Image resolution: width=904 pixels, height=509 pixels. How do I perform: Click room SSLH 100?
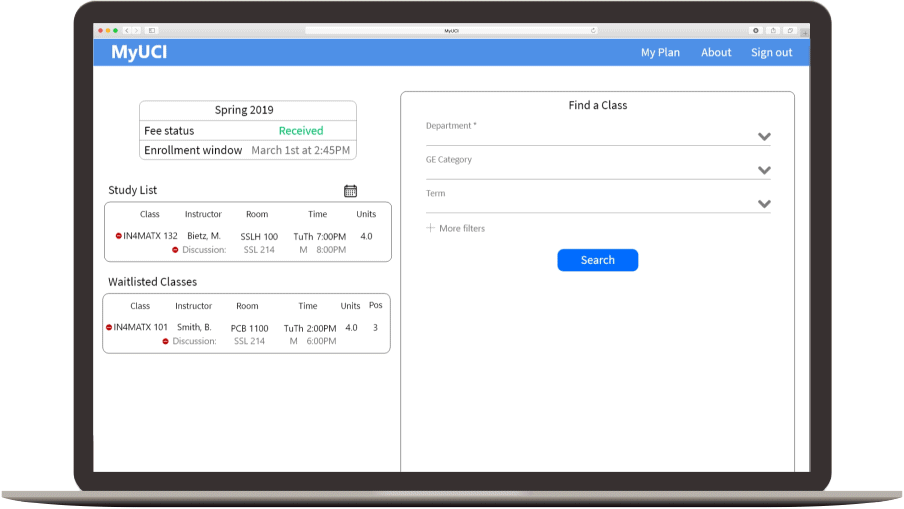click(259, 236)
